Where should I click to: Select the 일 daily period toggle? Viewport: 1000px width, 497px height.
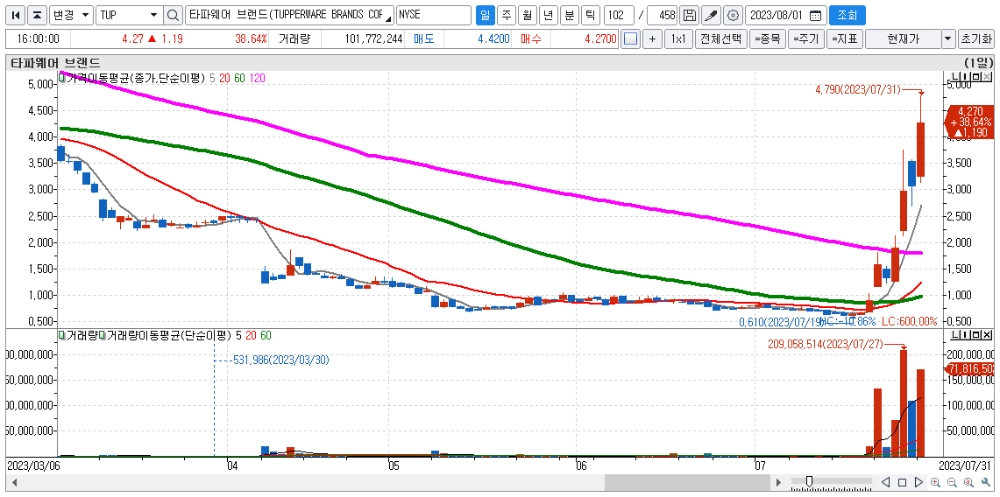tap(485, 15)
